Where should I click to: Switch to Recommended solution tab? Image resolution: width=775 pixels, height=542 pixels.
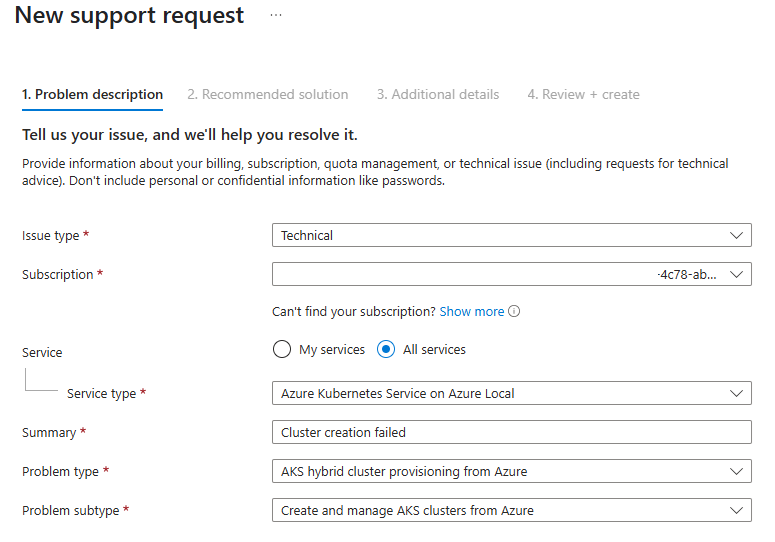pyautogui.click(x=267, y=94)
